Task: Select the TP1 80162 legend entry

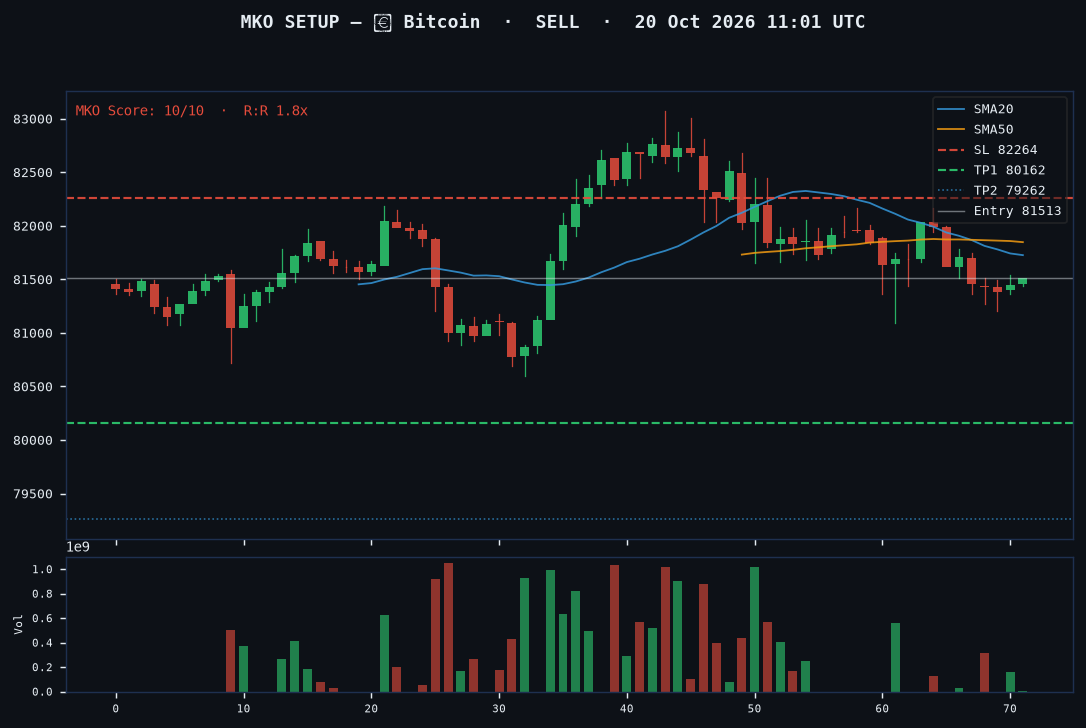Action: (990, 170)
